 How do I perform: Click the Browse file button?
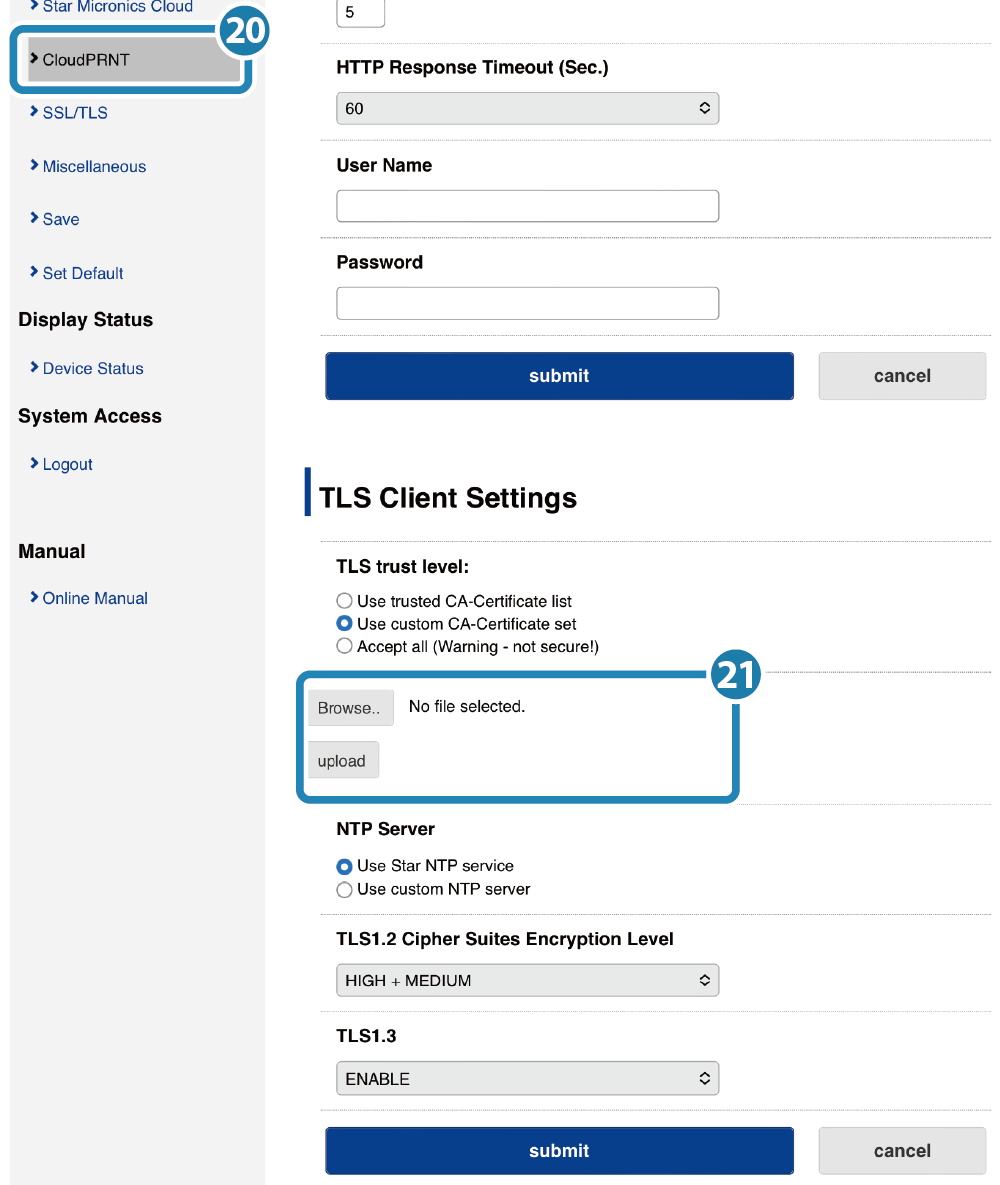point(349,708)
